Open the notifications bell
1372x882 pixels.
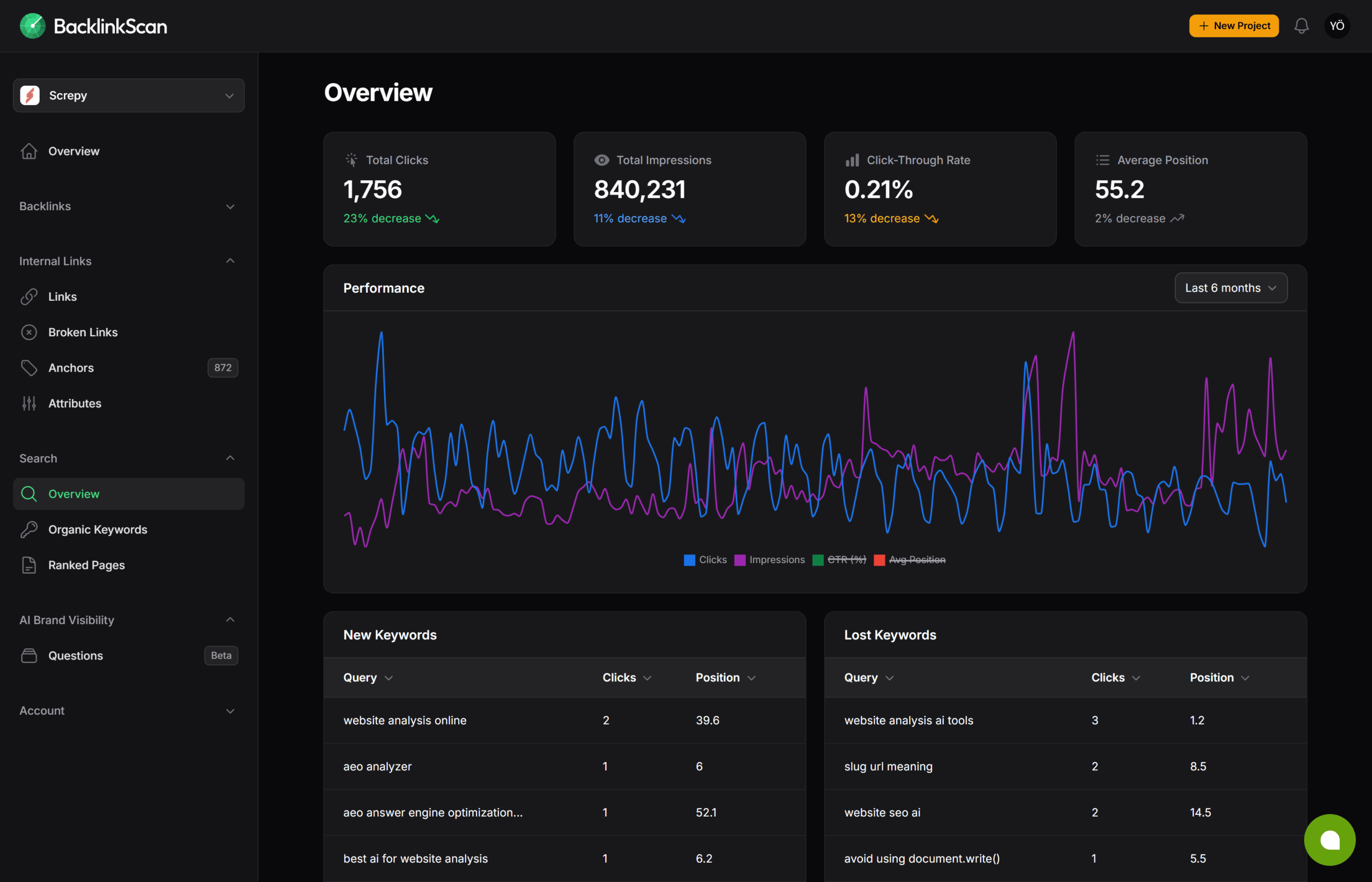click(x=1302, y=26)
